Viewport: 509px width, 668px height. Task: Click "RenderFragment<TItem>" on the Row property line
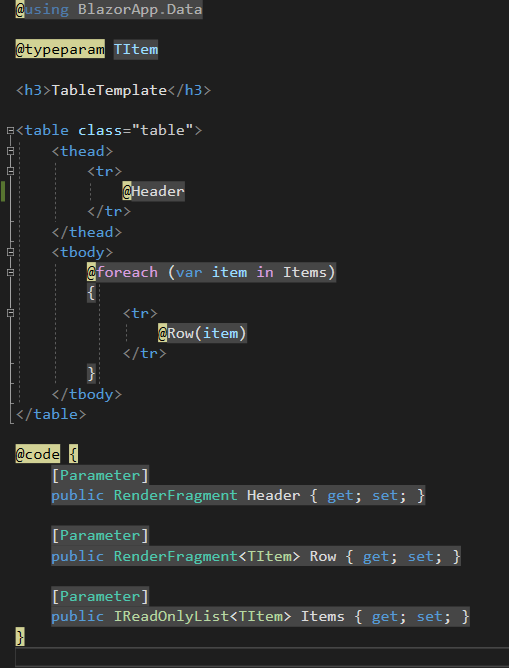[x=207, y=556]
